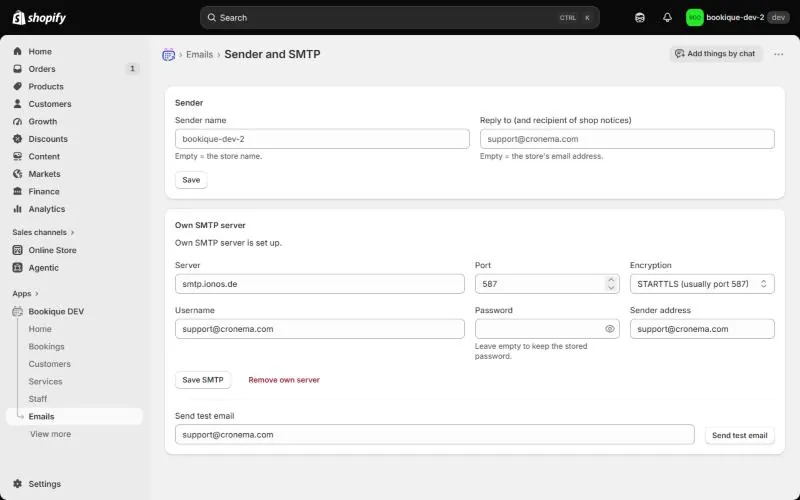This screenshot has height=500, width=800.
Task: Click the Content image icon
Action: (17, 156)
